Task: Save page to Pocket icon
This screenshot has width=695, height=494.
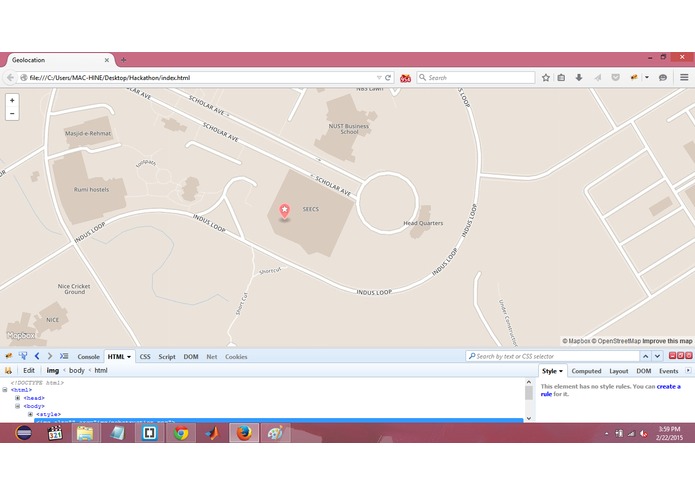Action: coord(615,78)
